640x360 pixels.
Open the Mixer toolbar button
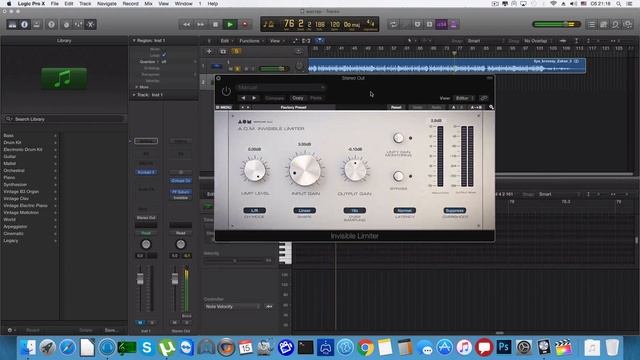point(78,24)
